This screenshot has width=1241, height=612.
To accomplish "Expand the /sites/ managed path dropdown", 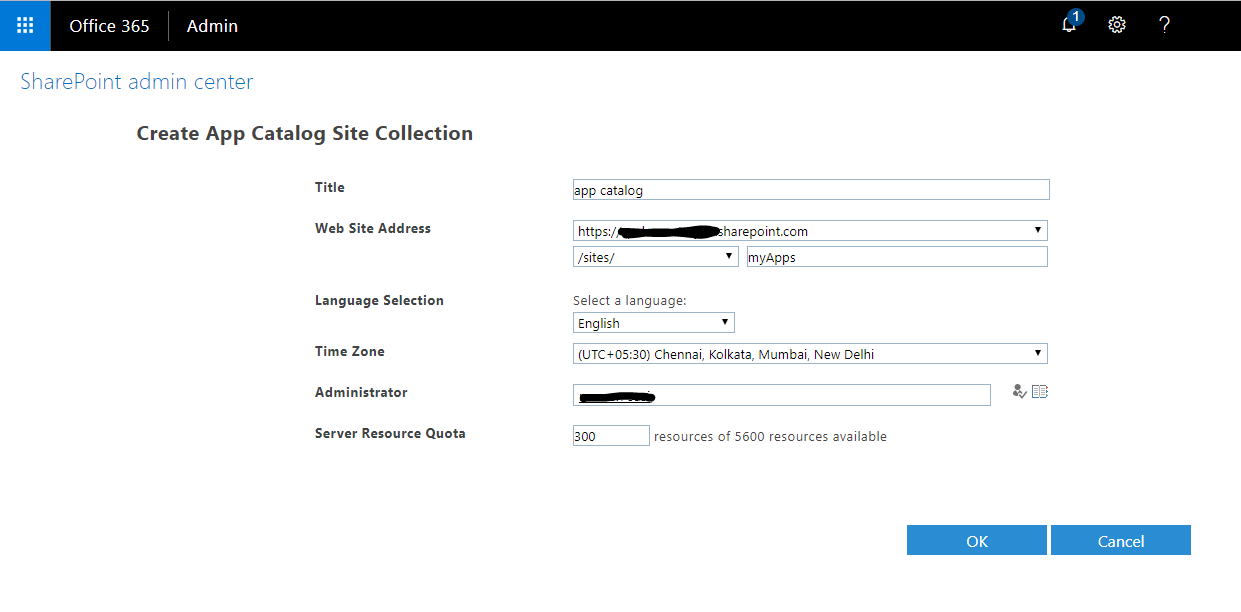I will [729, 256].
